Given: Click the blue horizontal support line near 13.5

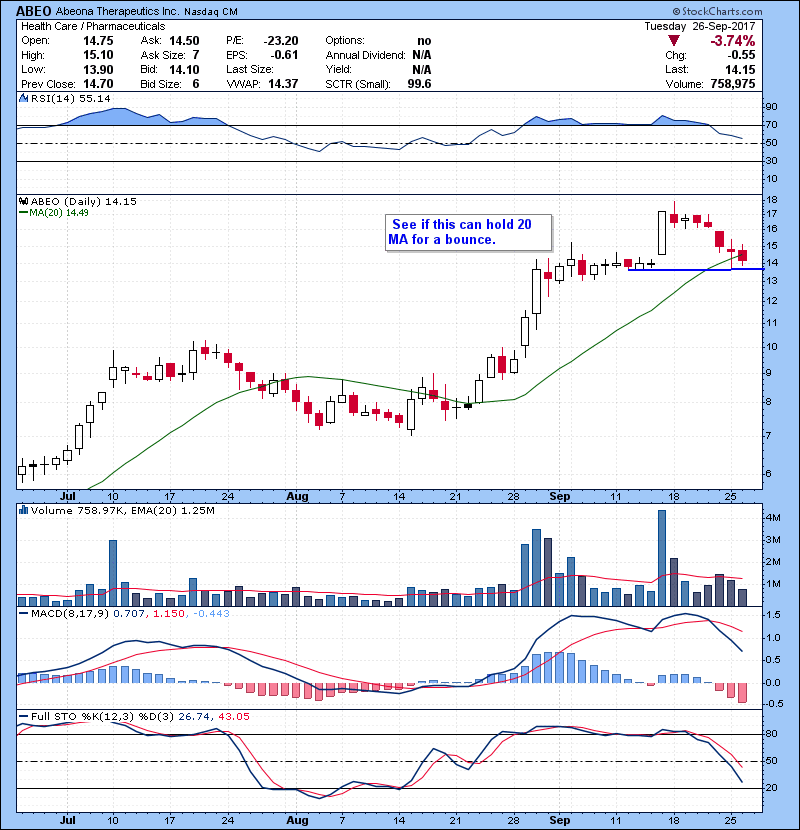Looking at the screenshot, I should [x=696, y=269].
